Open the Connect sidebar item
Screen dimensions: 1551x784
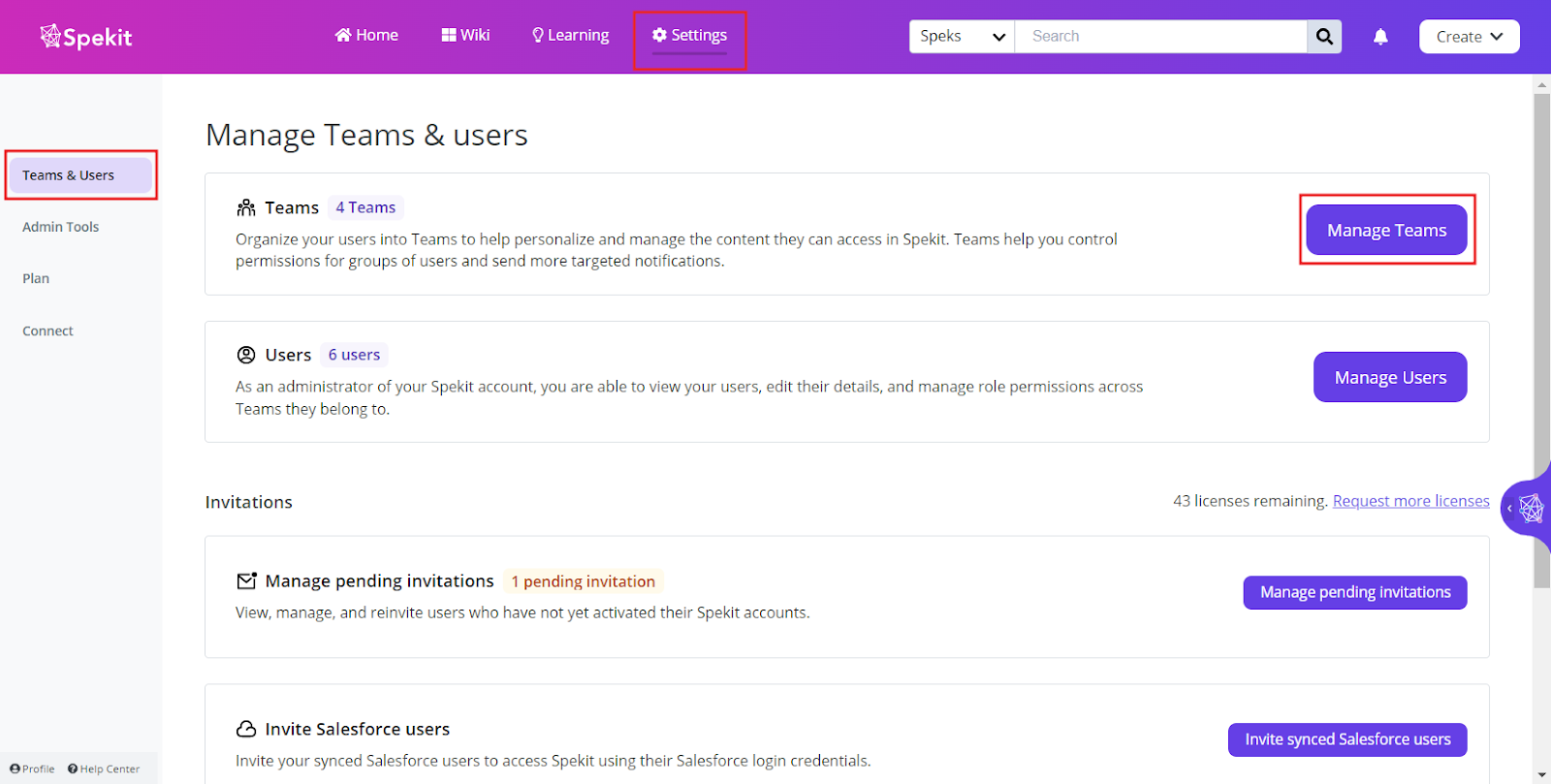(x=47, y=330)
